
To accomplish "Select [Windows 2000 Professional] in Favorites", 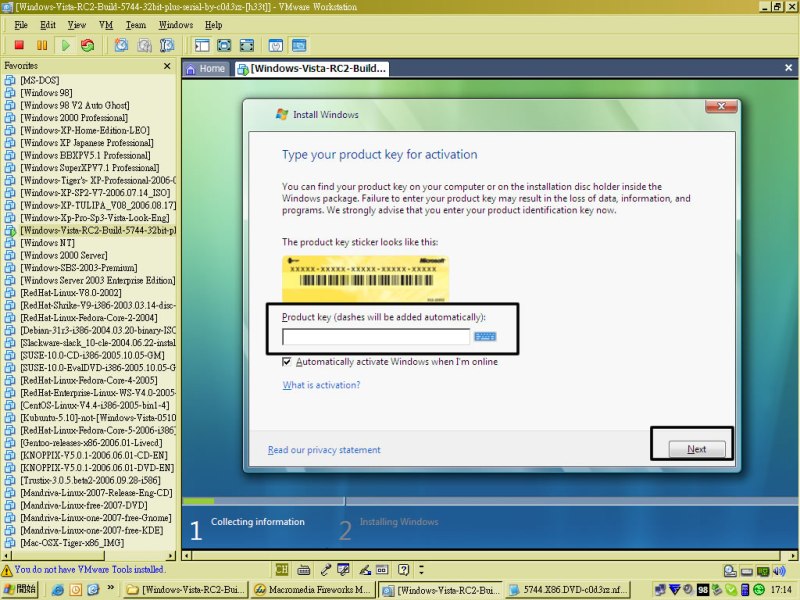I will point(74,118).
